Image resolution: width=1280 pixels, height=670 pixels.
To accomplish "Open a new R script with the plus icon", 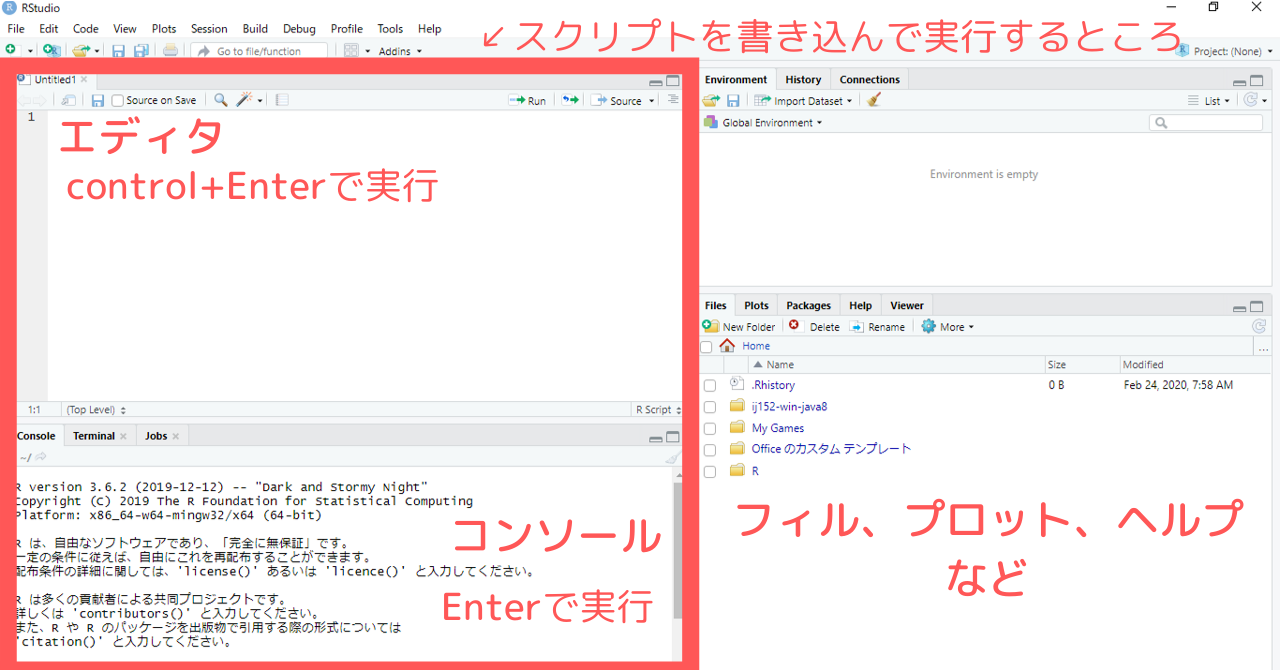I will [10, 50].
